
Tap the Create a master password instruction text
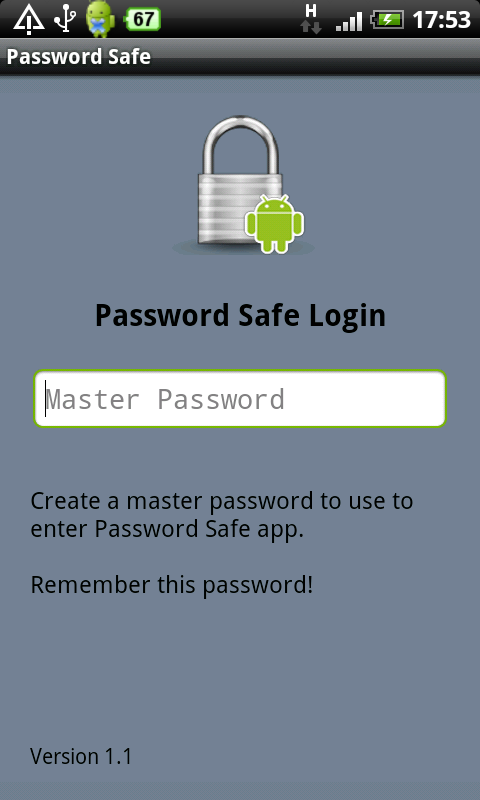221,515
